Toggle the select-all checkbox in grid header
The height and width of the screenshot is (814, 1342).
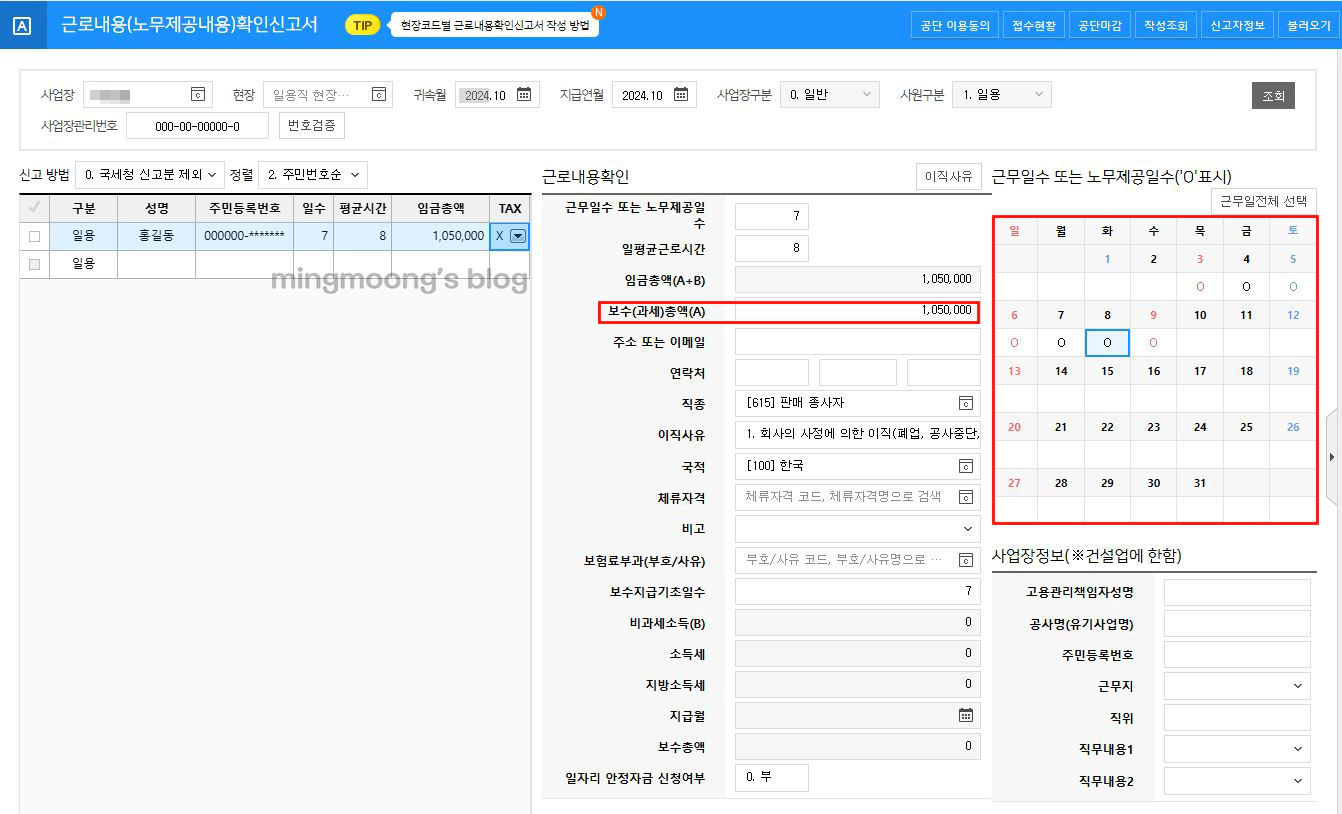35,208
